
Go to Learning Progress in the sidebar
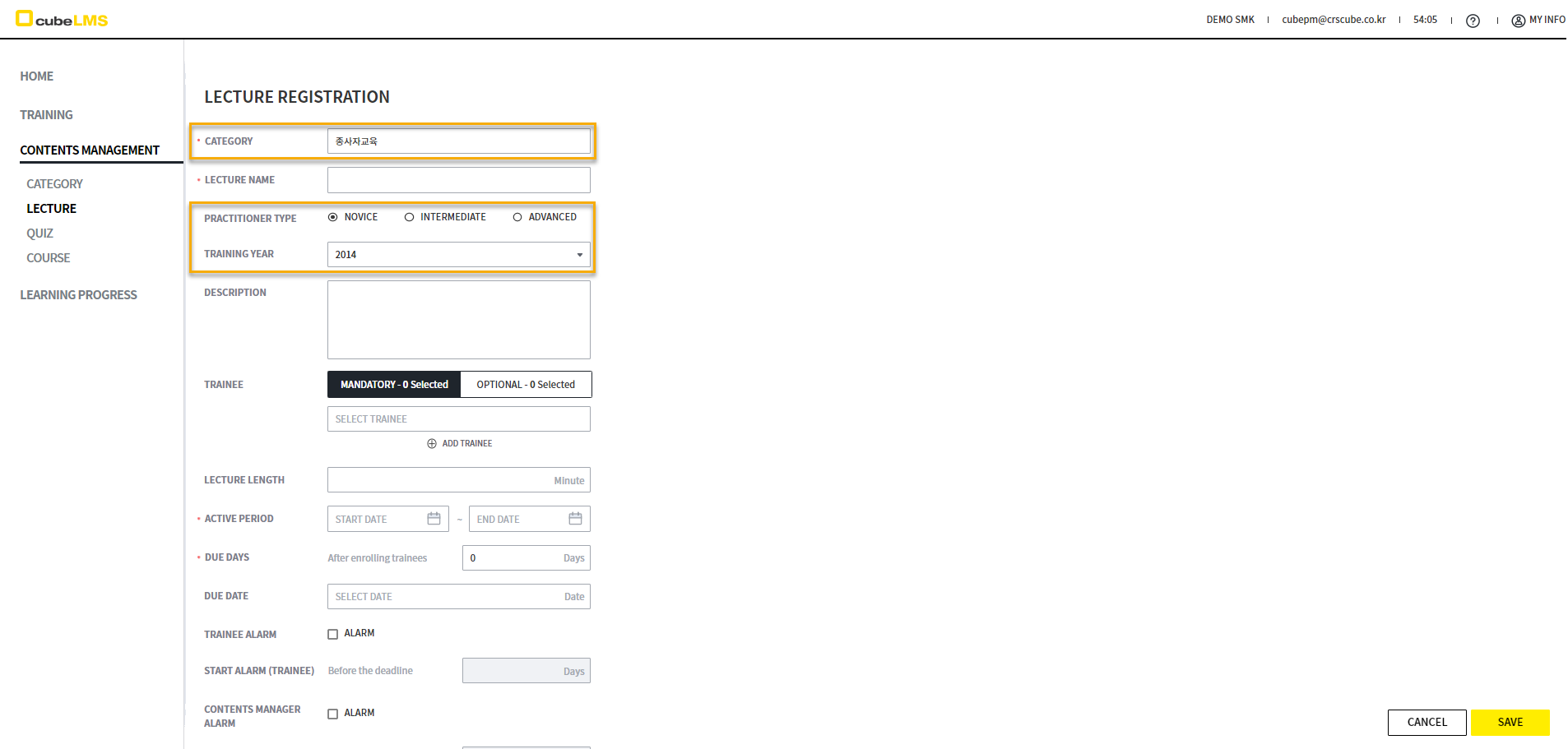click(x=78, y=295)
